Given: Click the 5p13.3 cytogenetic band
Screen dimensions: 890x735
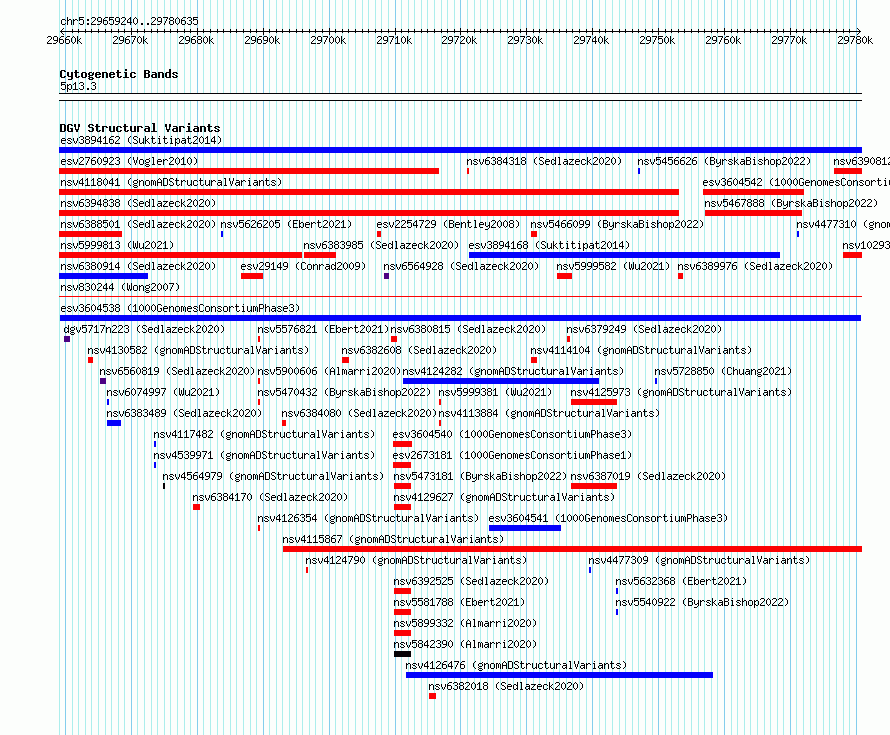Looking at the screenshot, I should coord(460,97).
